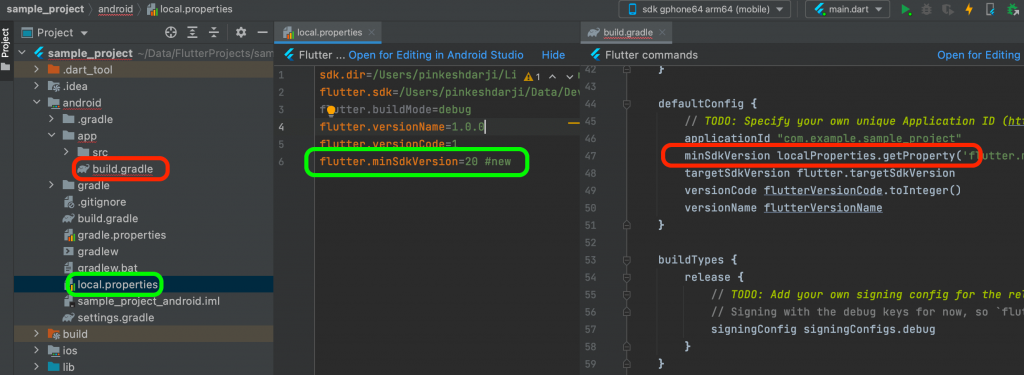Image resolution: width=1024 pixels, height=375 pixels.
Task: Select gradlew file
Action: point(97,252)
